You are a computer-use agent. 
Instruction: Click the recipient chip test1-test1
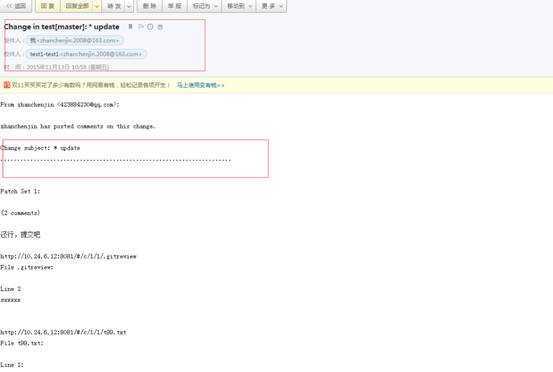(x=86, y=54)
